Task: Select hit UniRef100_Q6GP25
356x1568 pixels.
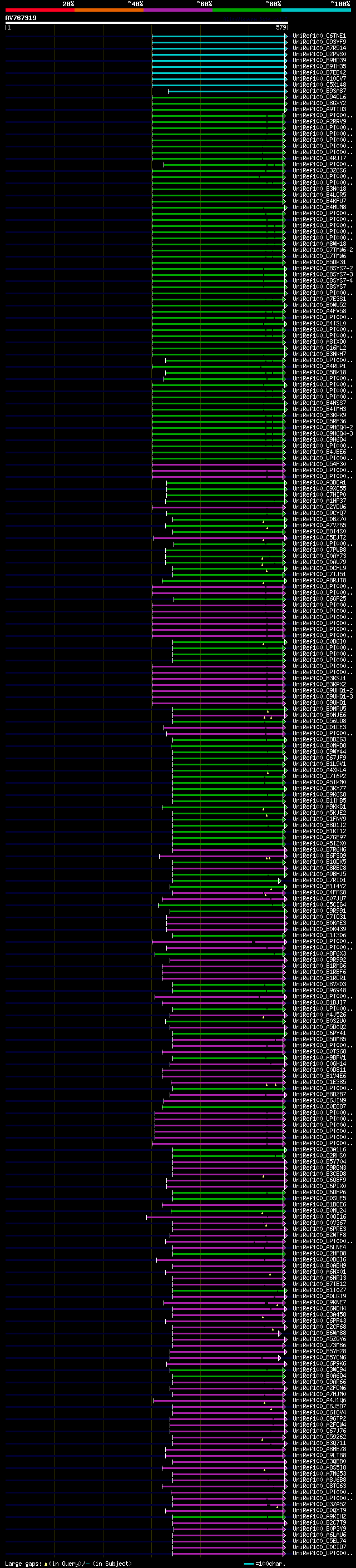Action: 319,599
